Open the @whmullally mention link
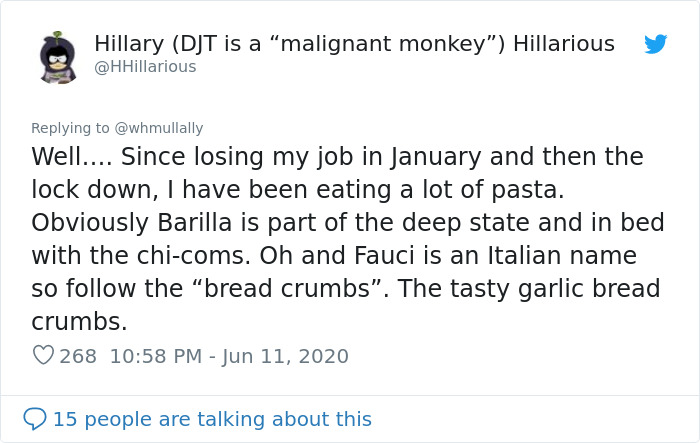700x443 pixels. [x=159, y=128]
